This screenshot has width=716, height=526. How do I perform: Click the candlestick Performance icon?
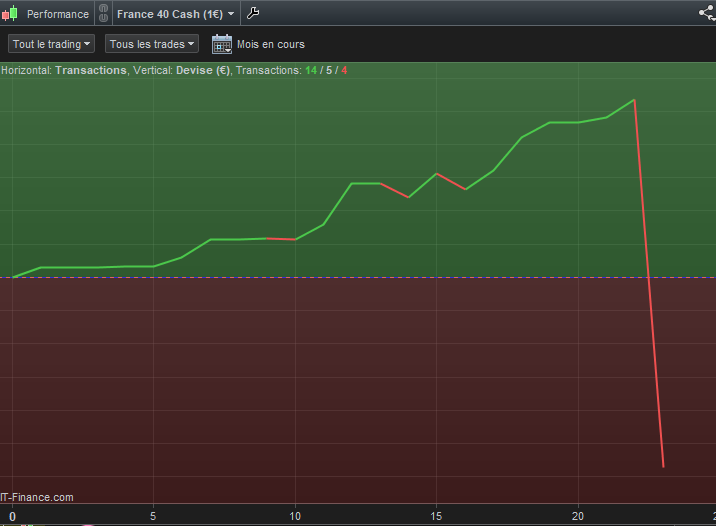click(10, 14)
